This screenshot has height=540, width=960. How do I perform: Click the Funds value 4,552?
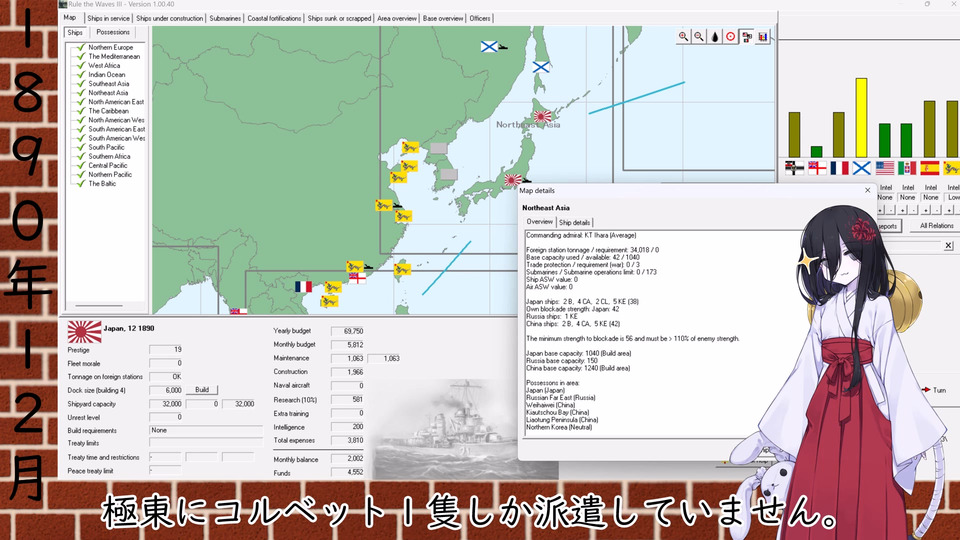[x=347, y=472]
